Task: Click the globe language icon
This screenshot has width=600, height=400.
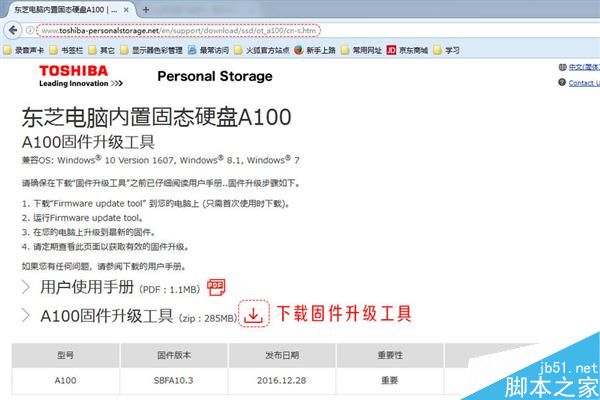Action: [x=562, y=67]
